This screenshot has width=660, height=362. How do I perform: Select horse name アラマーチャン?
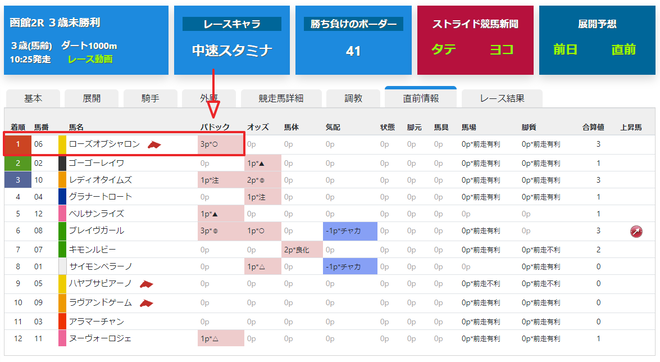click(96, 322)
